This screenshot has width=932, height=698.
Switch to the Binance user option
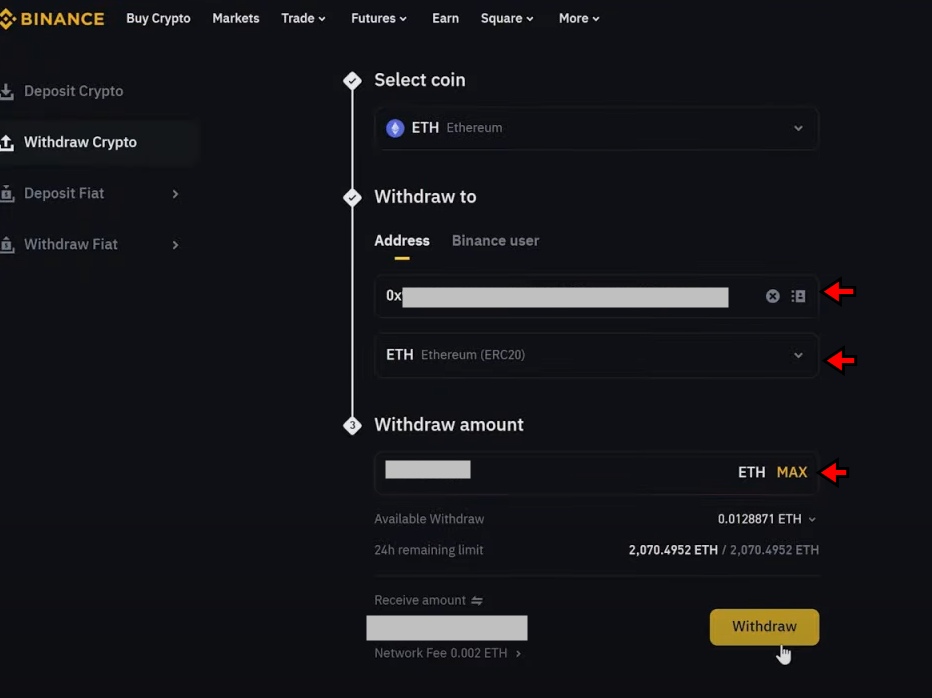pyautogui.click(x=495, y=240)
